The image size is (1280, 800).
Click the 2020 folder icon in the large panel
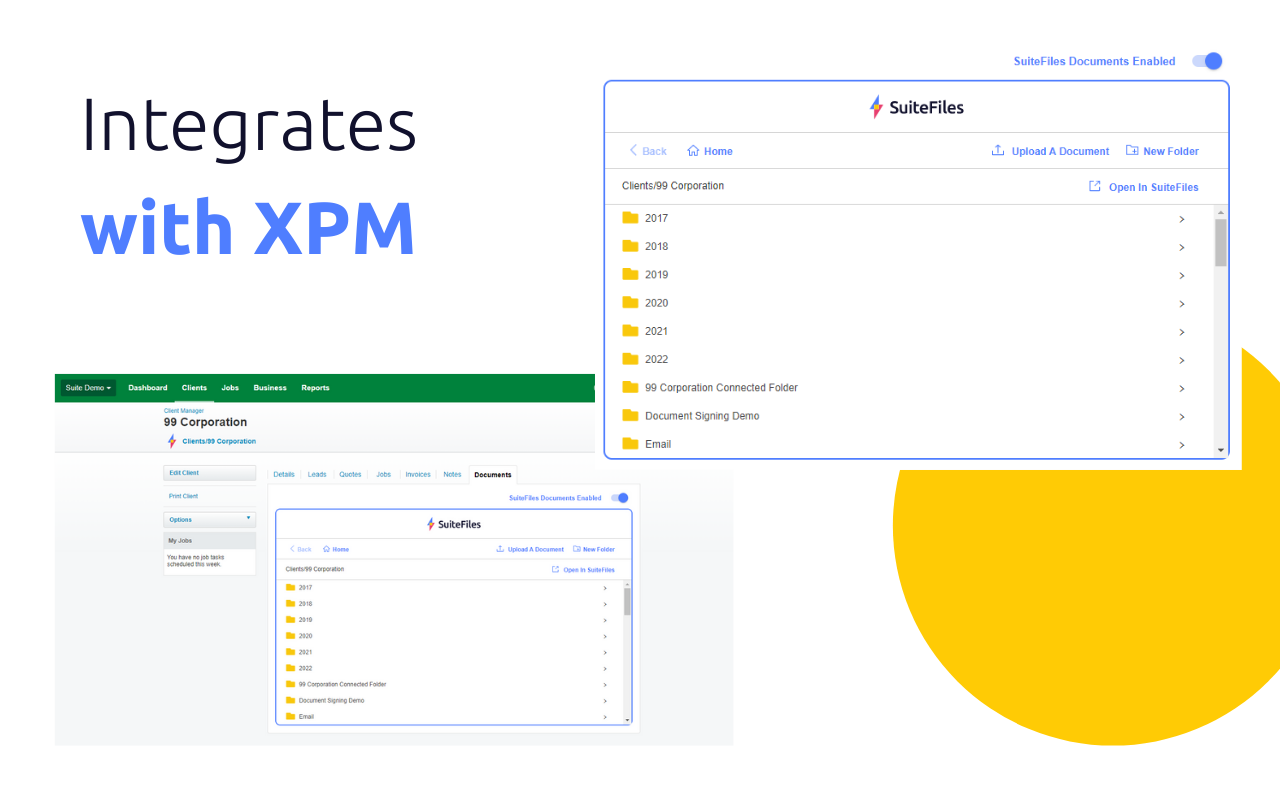point(630,302)
